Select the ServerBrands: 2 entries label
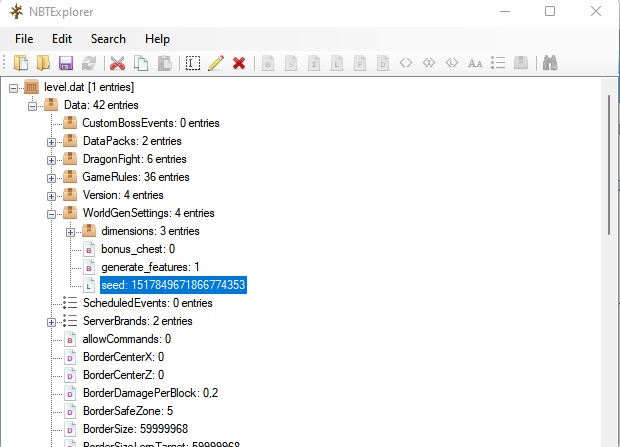Viewport: 620px width, 447px height. pyautogui.click(x=138, y=321)
